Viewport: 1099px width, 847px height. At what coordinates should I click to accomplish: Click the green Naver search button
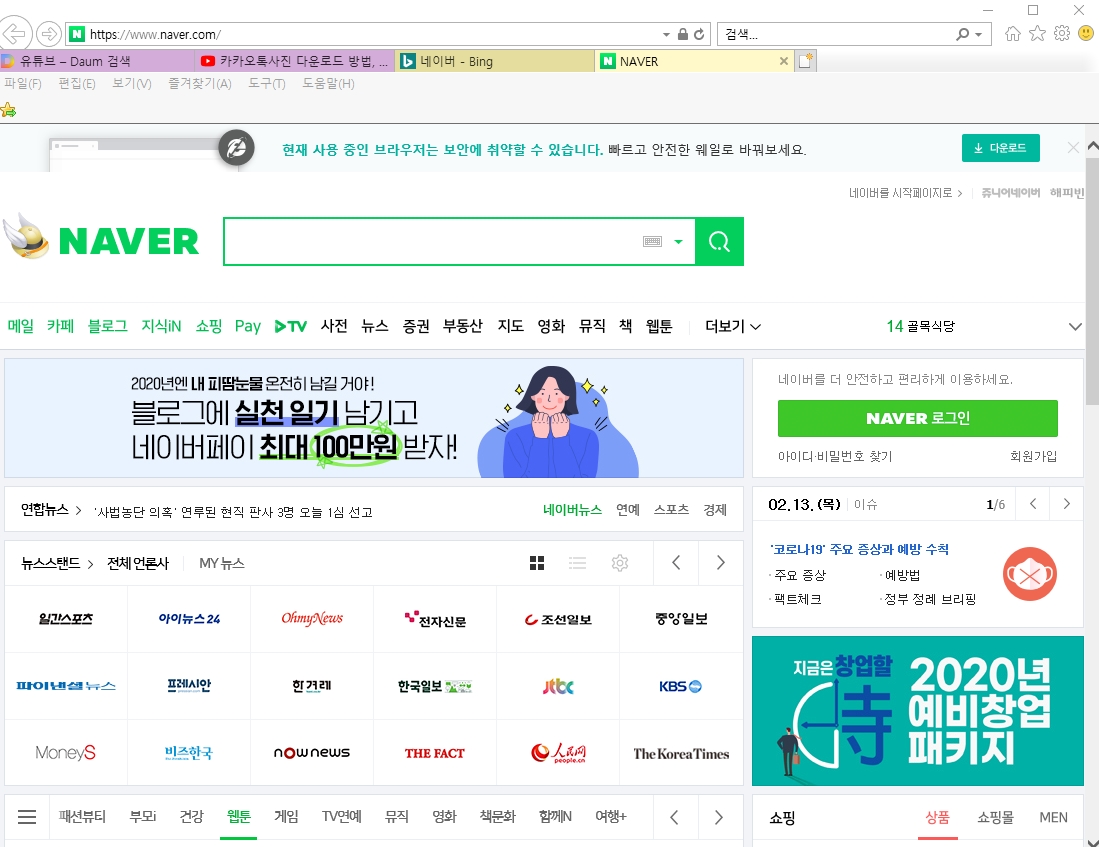click(719, 242)
